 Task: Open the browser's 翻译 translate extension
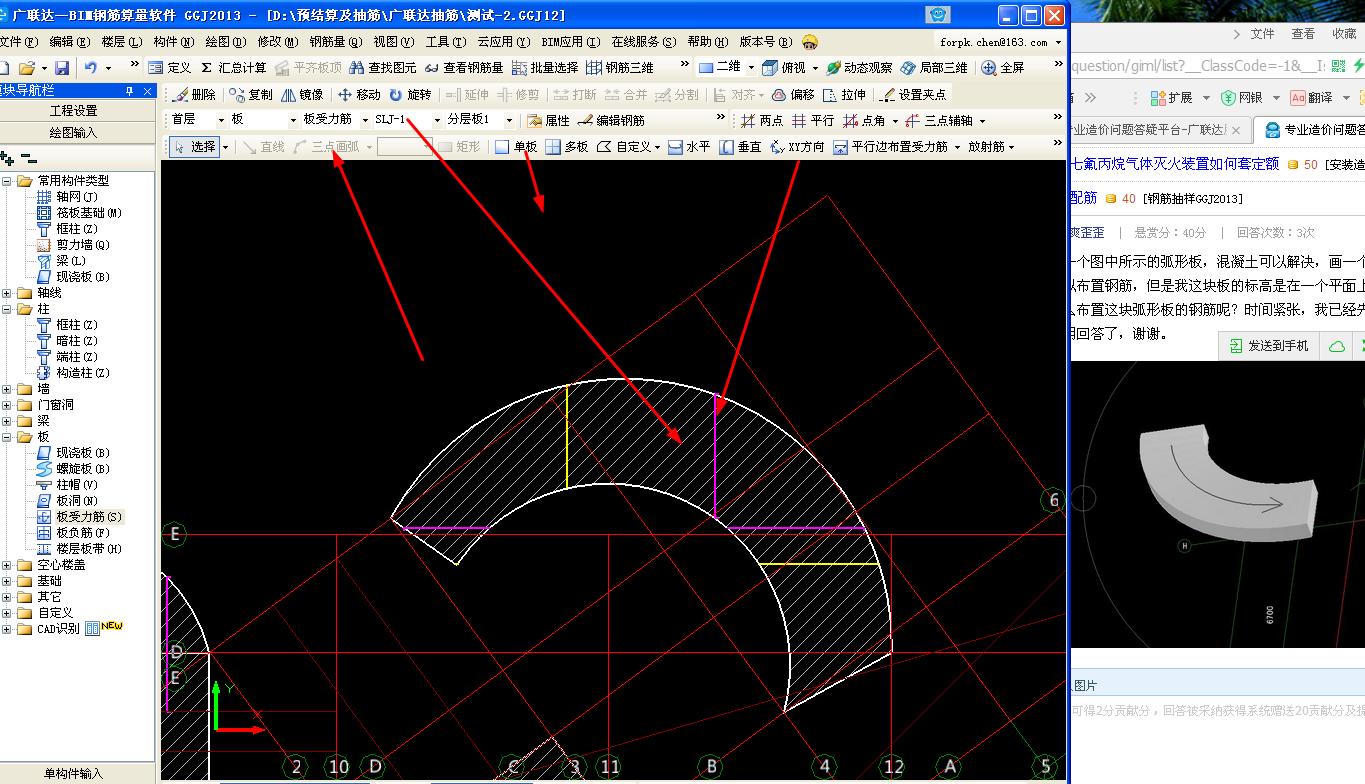click(x=1311, y=98)
